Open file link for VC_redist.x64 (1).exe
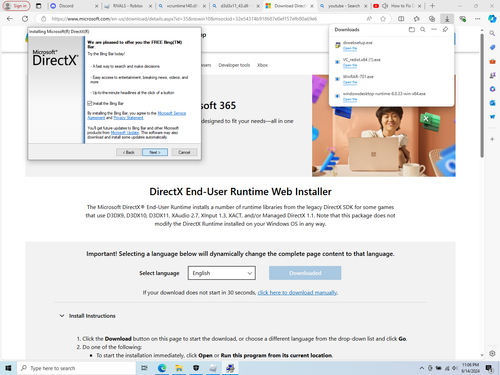This screenshot has height=375, width=500. 350,65
